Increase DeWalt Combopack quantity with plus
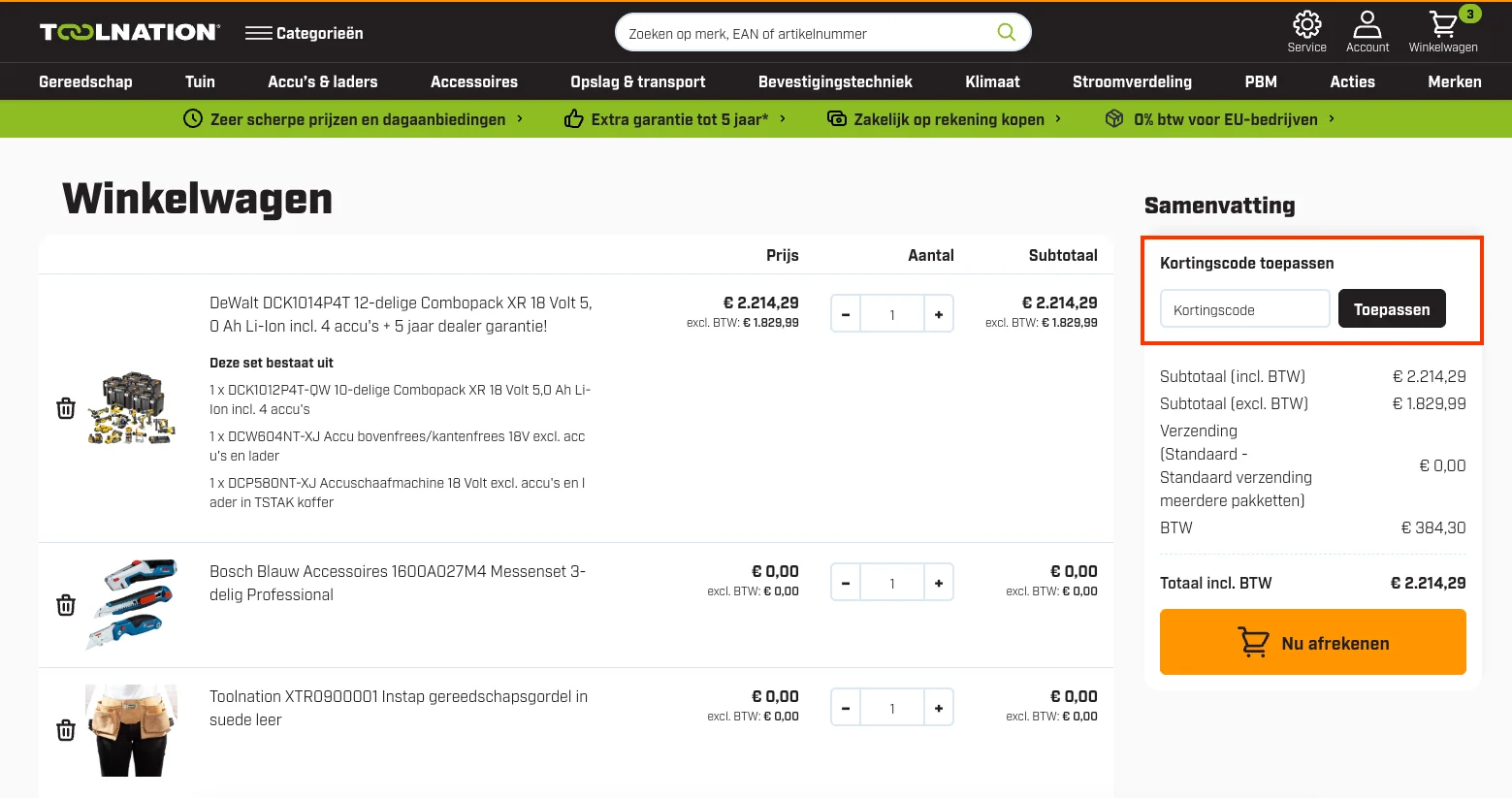The height and width of the screenshot is (798, 1512). tap(938, 314)
